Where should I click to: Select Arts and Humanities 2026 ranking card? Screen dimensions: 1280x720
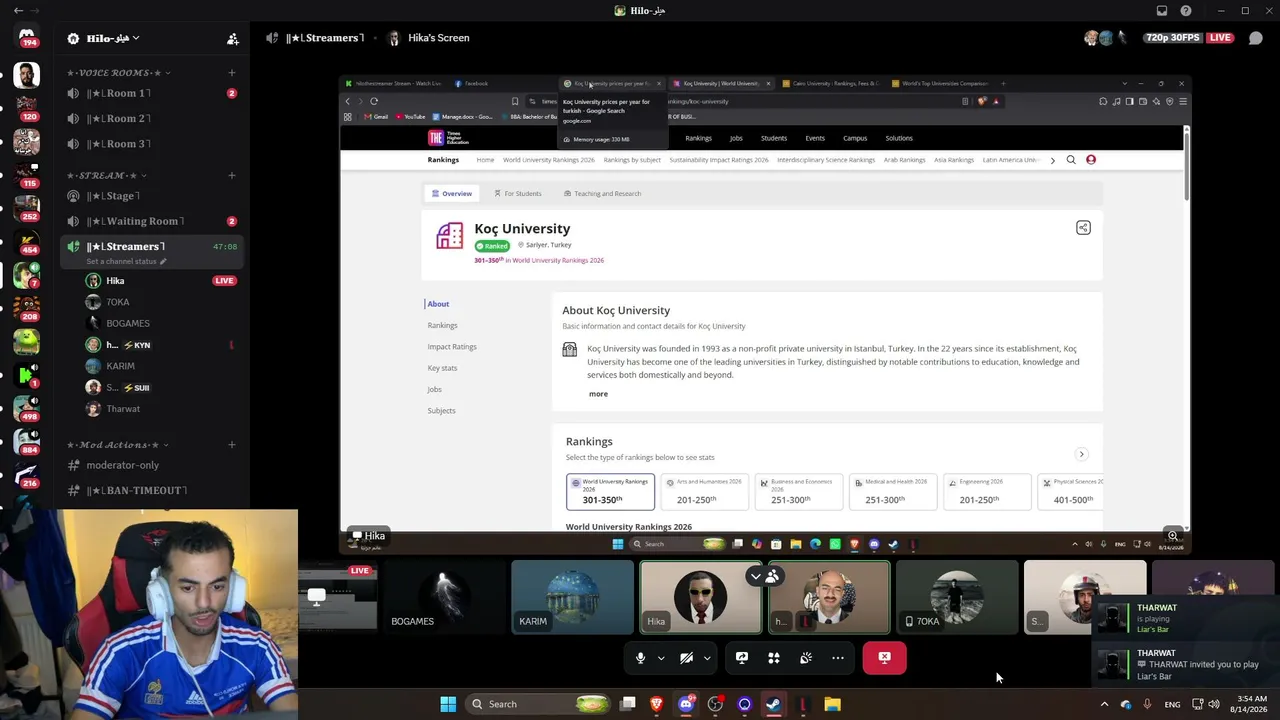704,491
